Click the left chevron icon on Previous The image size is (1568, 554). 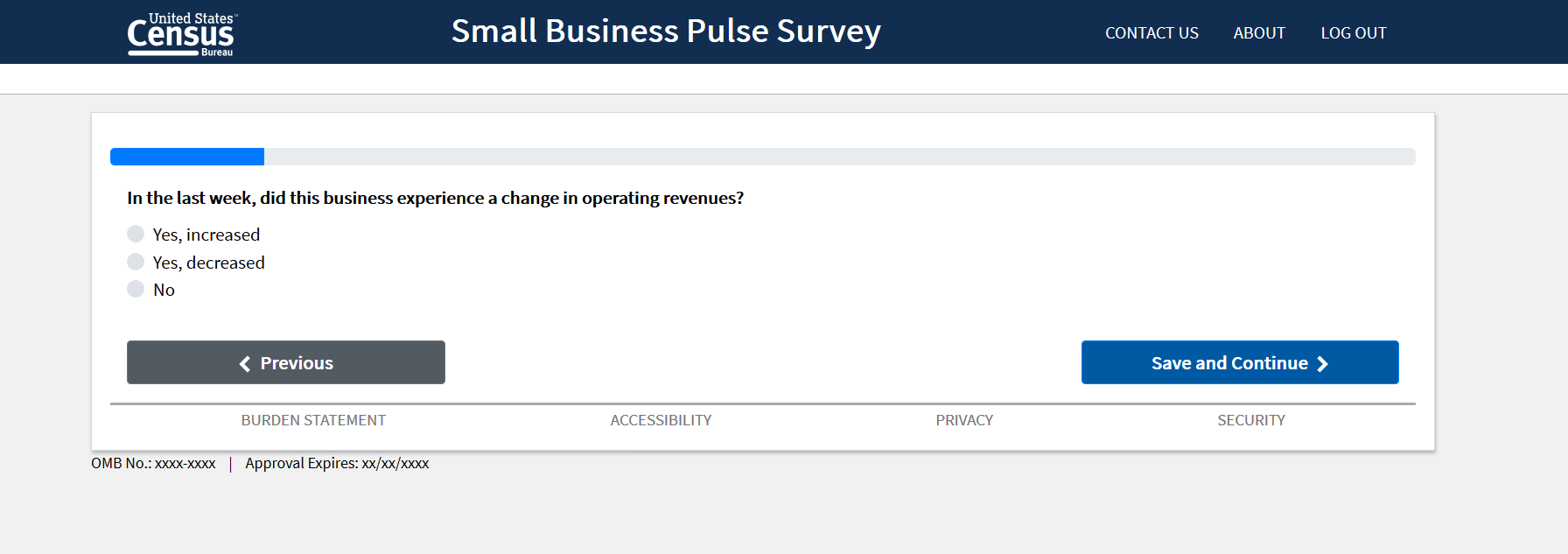tap(245, 364)
